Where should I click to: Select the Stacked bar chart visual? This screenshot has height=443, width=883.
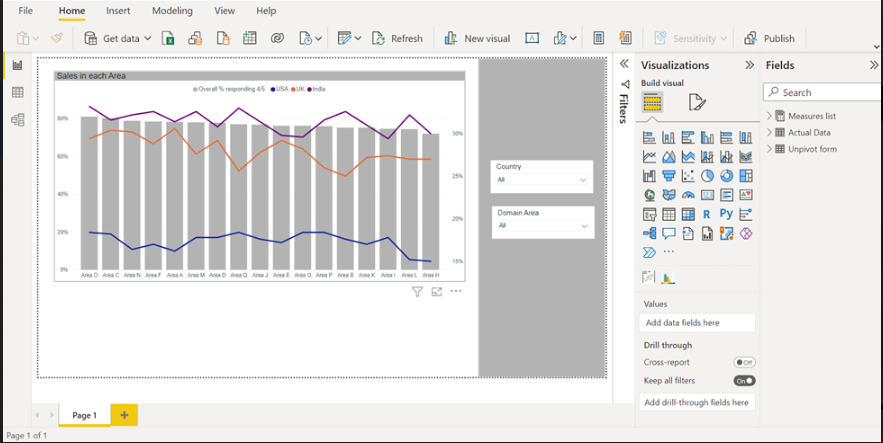point(649,137)
